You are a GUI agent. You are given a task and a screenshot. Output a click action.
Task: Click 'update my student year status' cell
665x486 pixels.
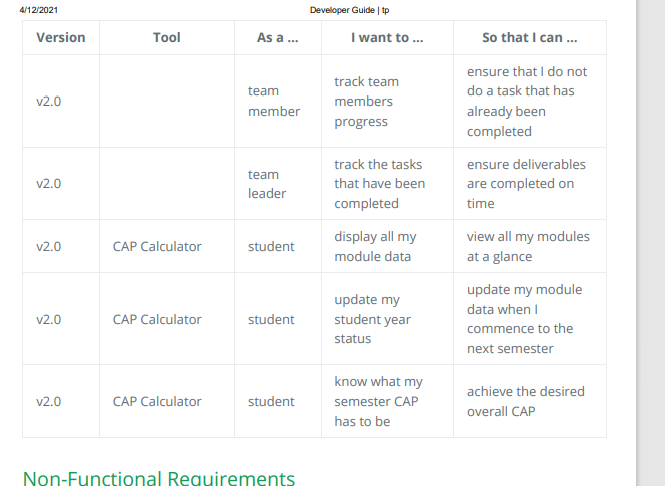(x=372, y=319)
